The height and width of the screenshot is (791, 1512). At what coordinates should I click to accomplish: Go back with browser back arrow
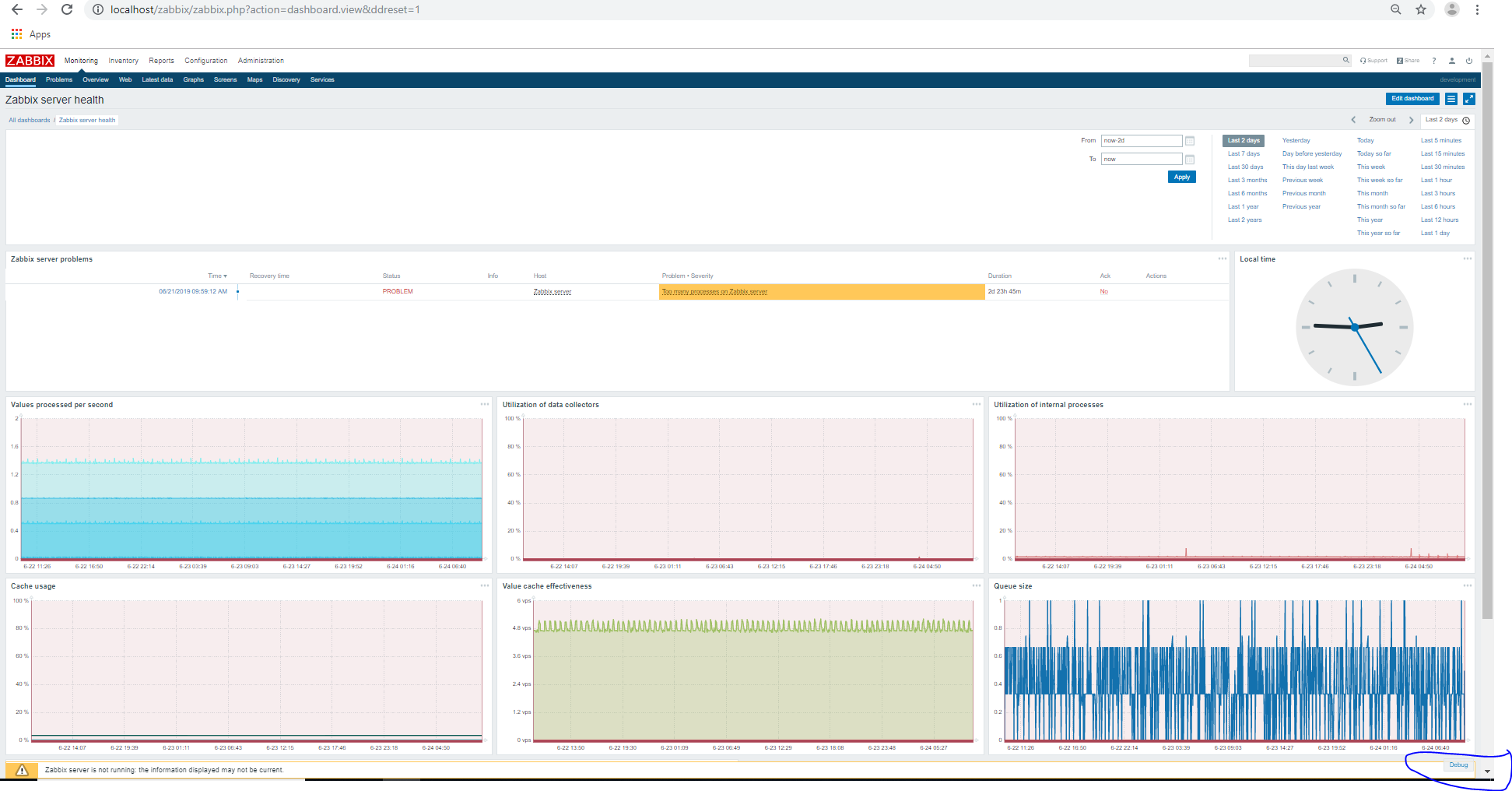point(17,9)
